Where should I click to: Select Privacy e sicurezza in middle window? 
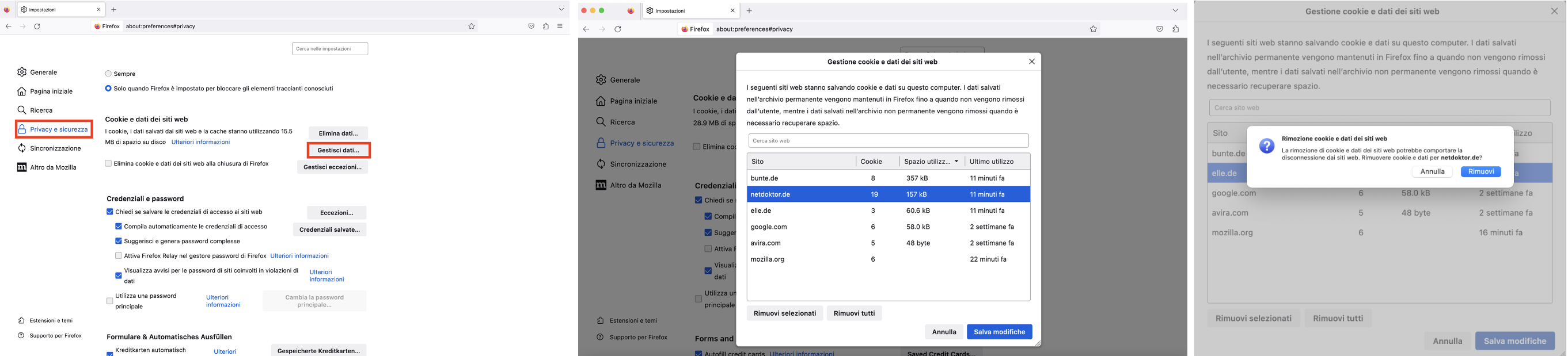635,143
